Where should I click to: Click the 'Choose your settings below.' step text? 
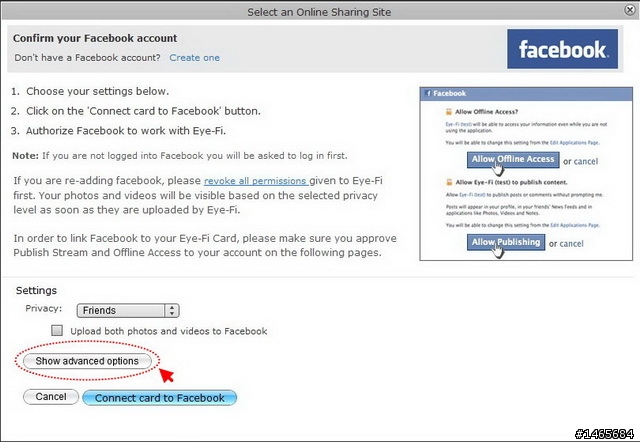click(x=98, y=91)
